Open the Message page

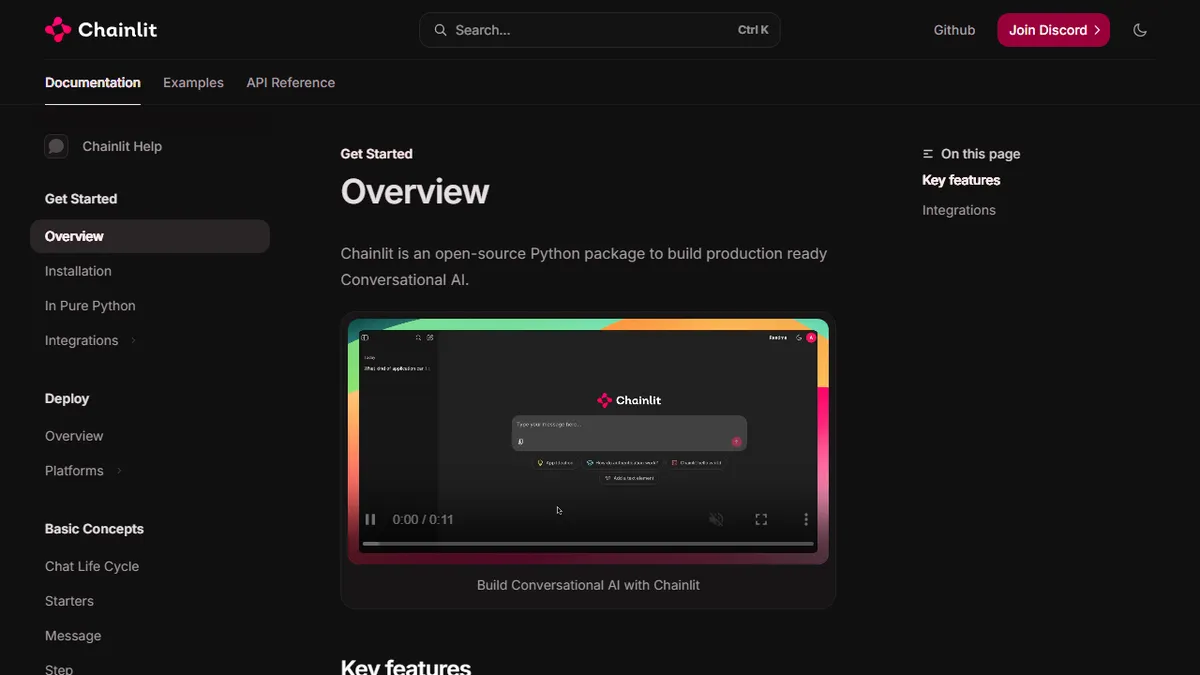pyautogui.click(x=73, y=636)
